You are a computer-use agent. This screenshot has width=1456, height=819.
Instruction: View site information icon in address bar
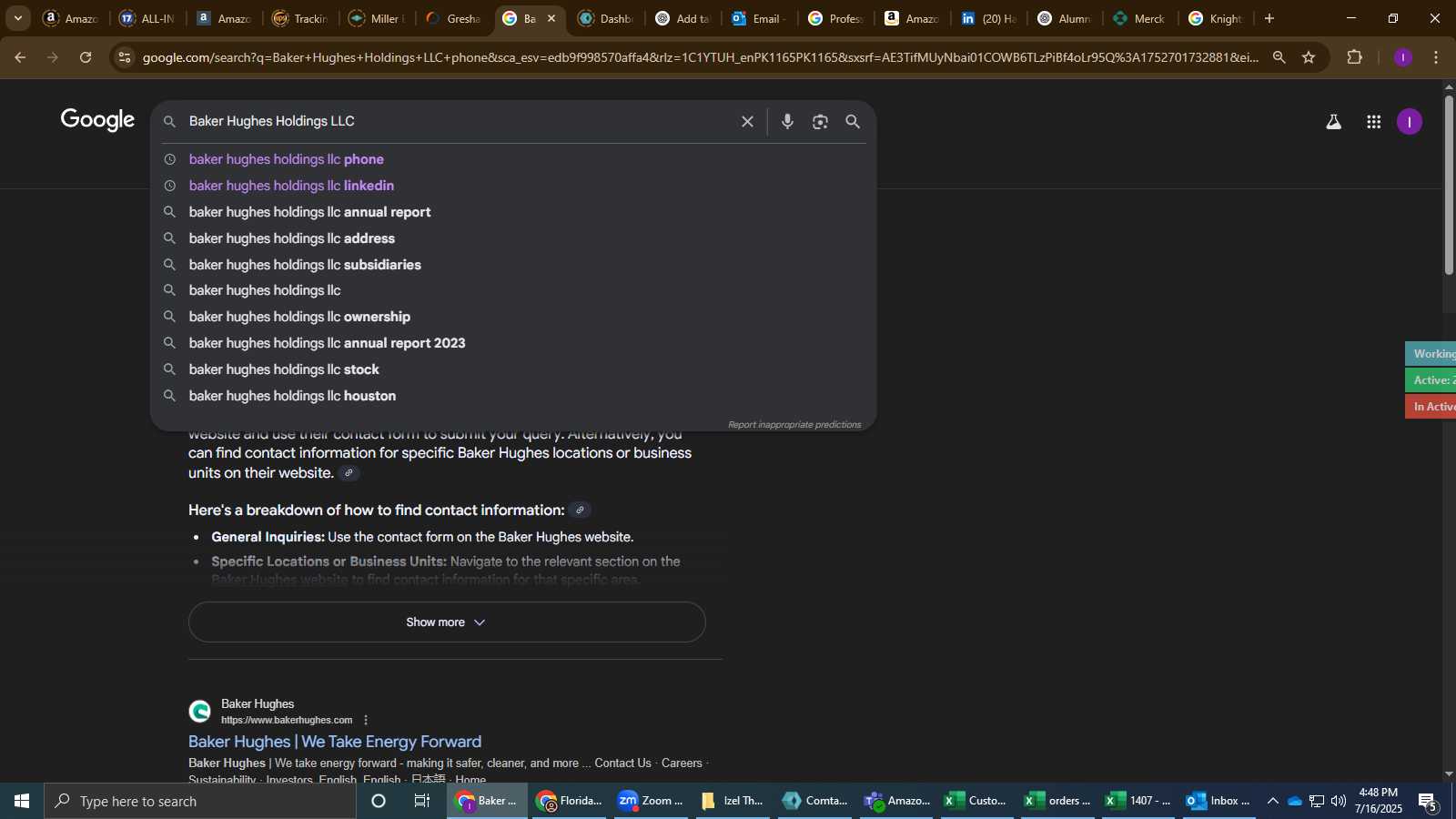(x=125, y=57)
